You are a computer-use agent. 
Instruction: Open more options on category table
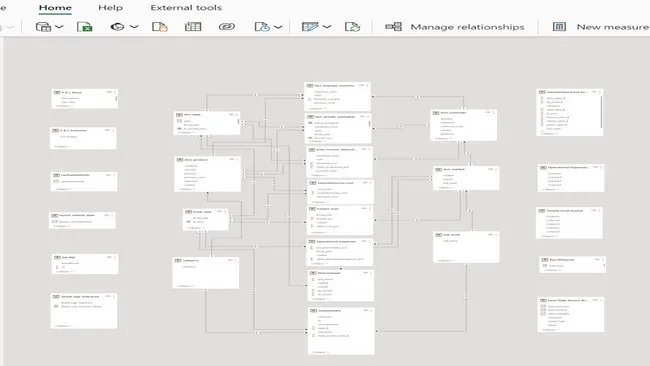[x=236, y=260]
